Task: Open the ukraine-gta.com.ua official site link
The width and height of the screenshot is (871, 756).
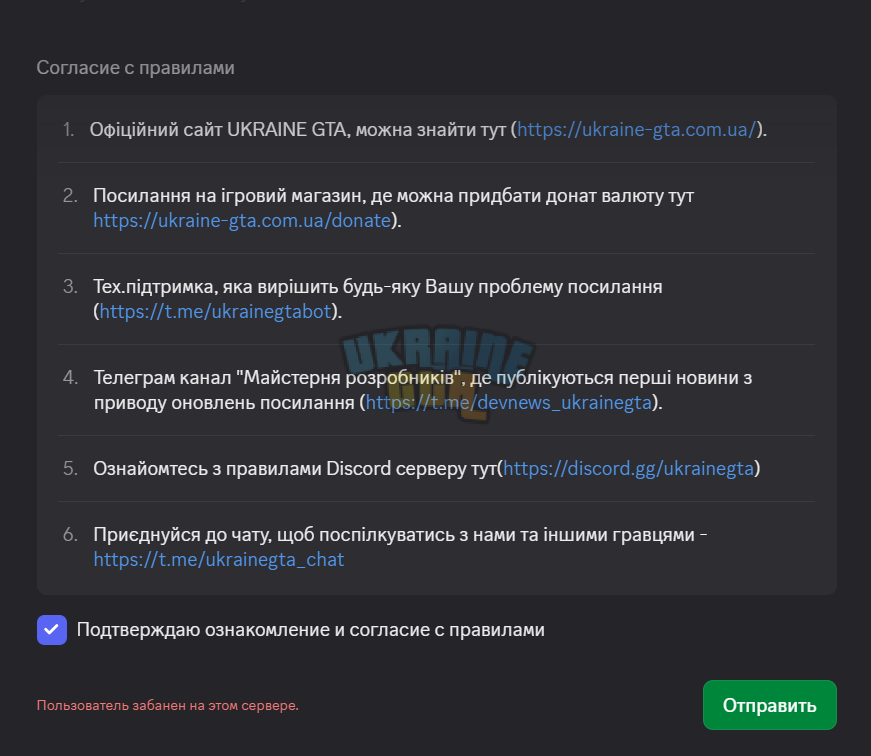Action: pos(637,130)
